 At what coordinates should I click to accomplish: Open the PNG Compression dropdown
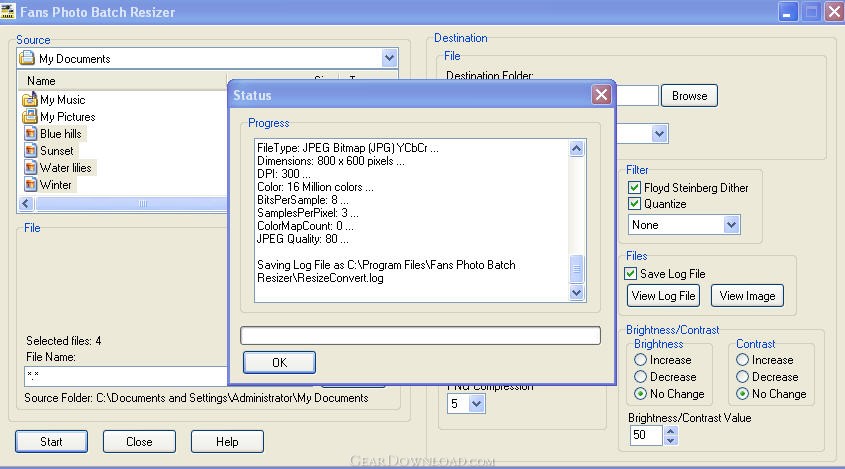[476, 403]
